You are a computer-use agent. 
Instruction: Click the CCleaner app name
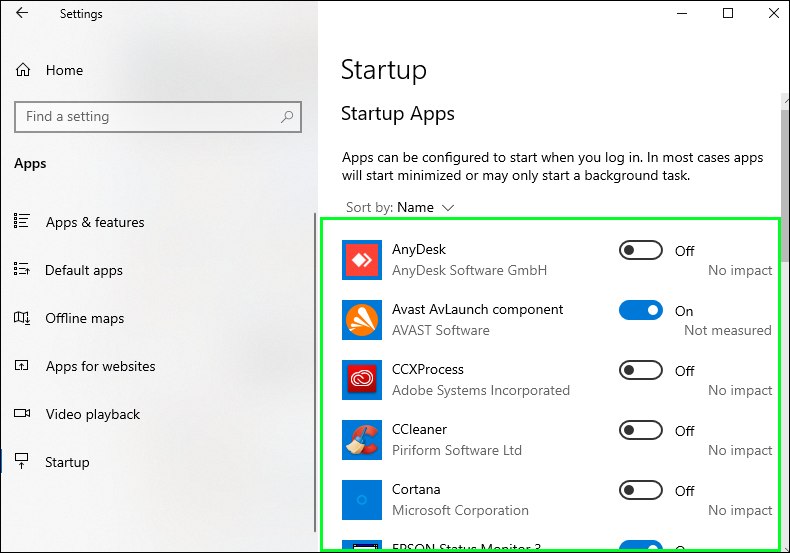point(419,429)
